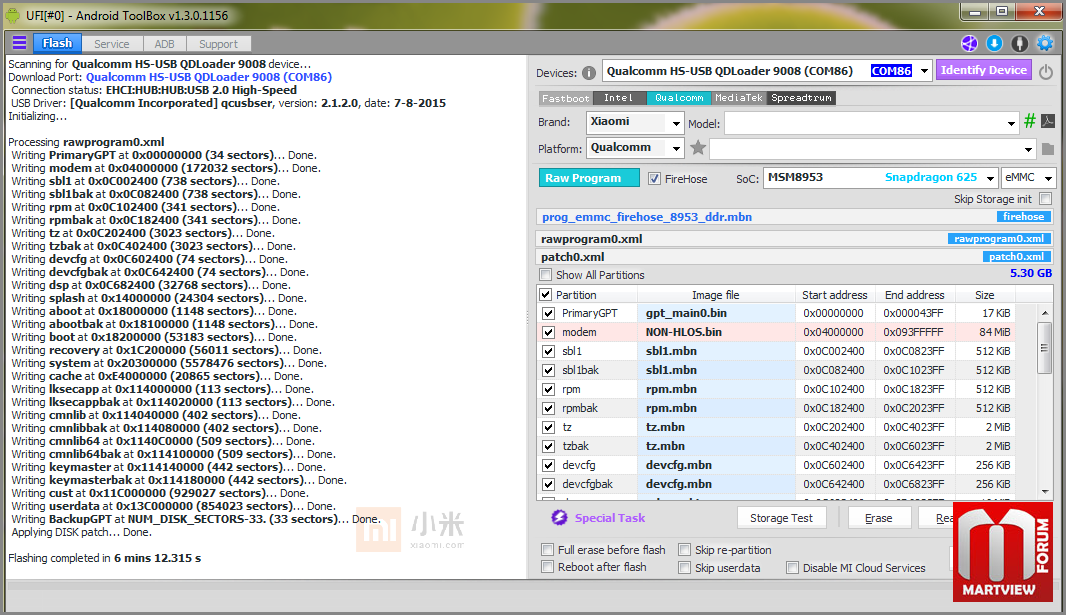Screen dimensions: 1066x615
Task: Click the purple globe network icon
Action: point(969,43)
